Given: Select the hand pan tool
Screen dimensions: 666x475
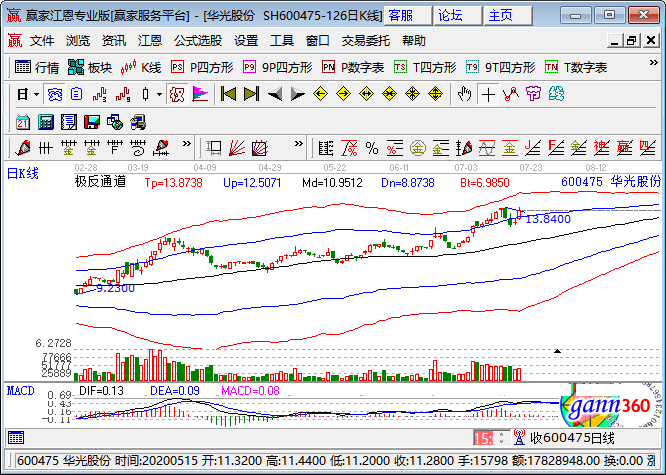Looking at the screenshot, I should 465,94.
